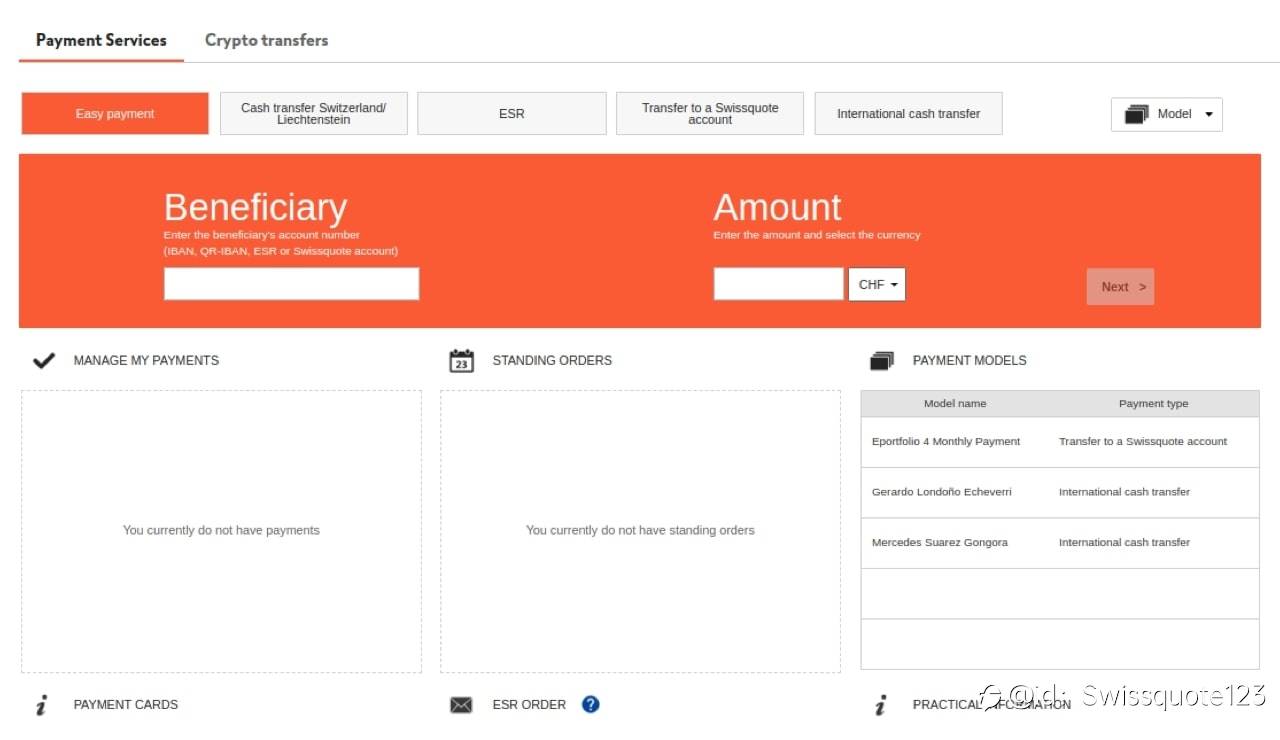Click the stacked cards icon in Model button
Viewport: 1280px width, 740px height.
click(1136, 114)
